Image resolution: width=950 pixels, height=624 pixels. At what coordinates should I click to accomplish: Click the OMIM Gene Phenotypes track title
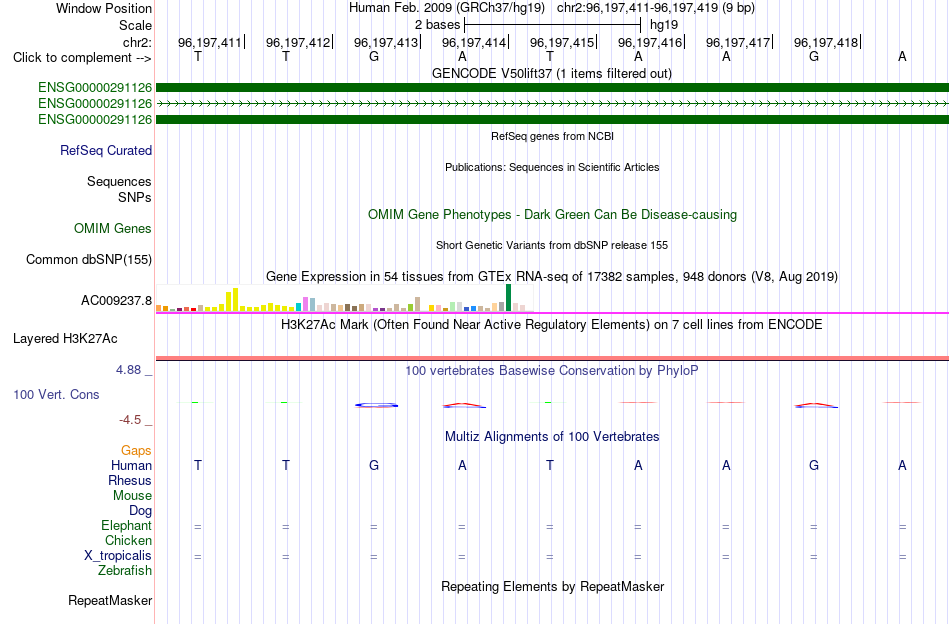(553, 214)
